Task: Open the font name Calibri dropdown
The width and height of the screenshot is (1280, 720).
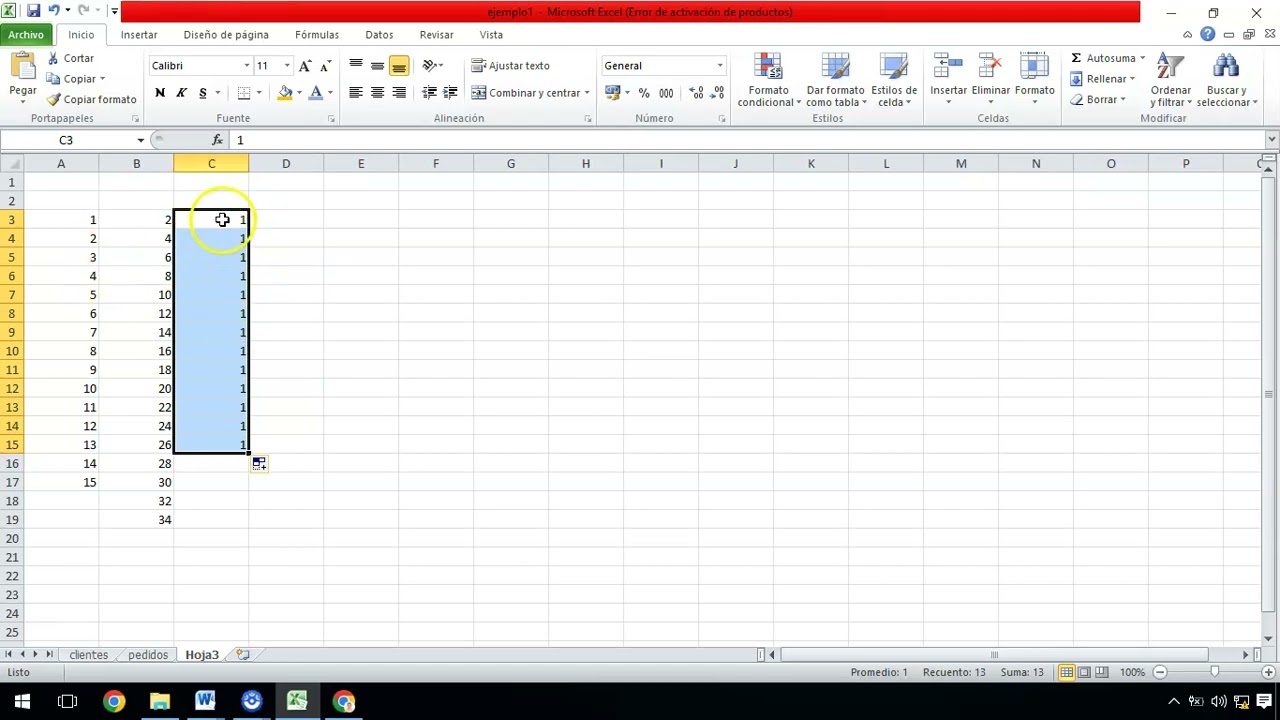Action: [x=246, y=66]
